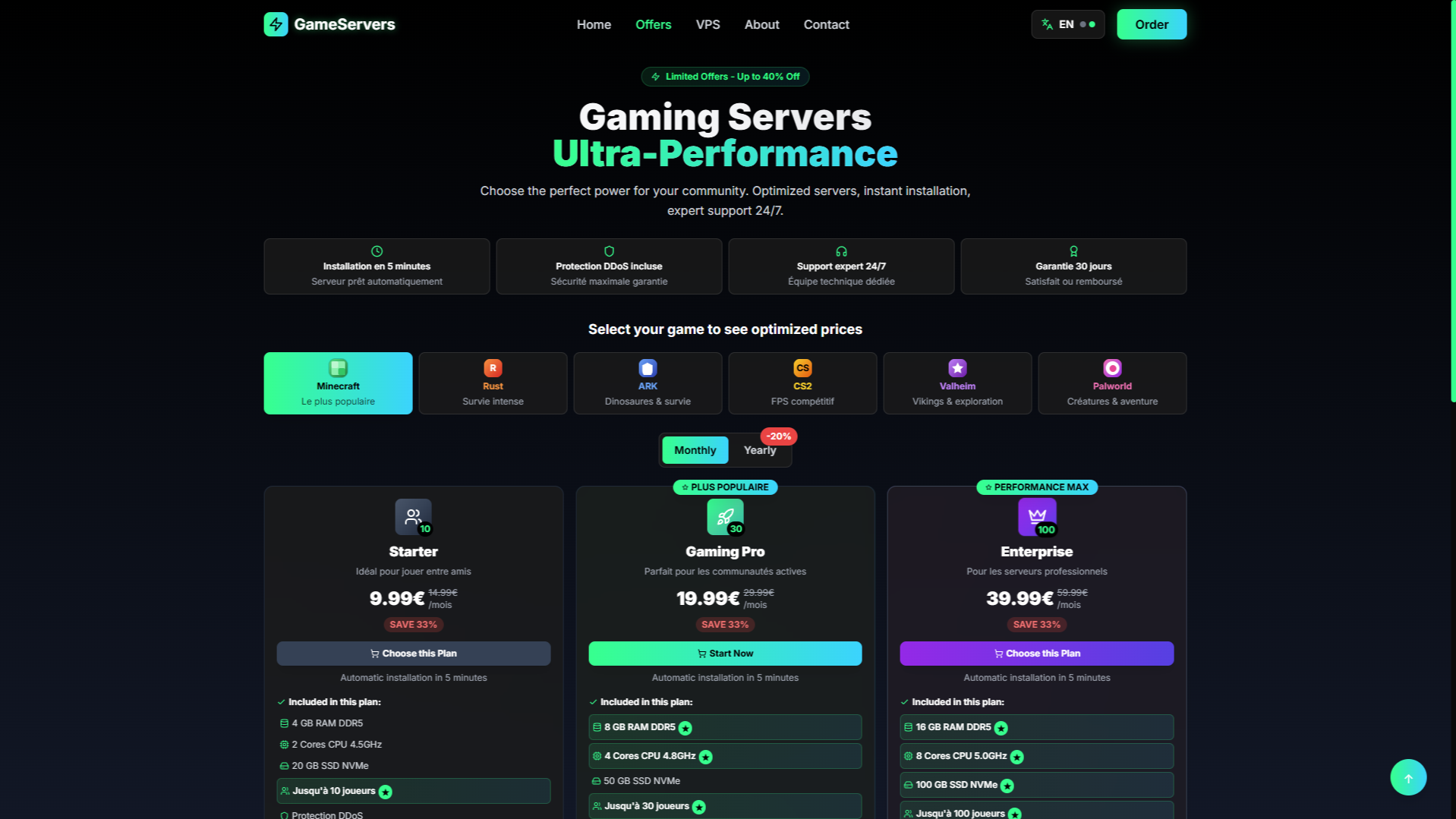Open the Home menu item
This screenshot has width=1456, height=819.
coord(594,24)
